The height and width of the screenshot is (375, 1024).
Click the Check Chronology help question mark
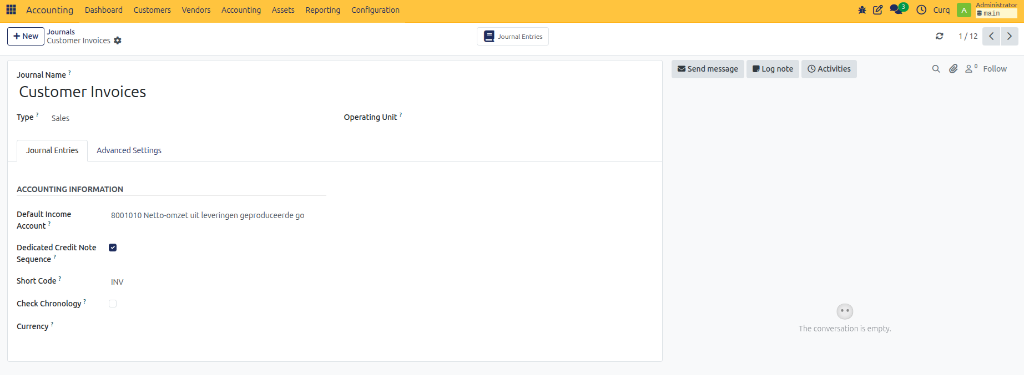coord(85,301)
